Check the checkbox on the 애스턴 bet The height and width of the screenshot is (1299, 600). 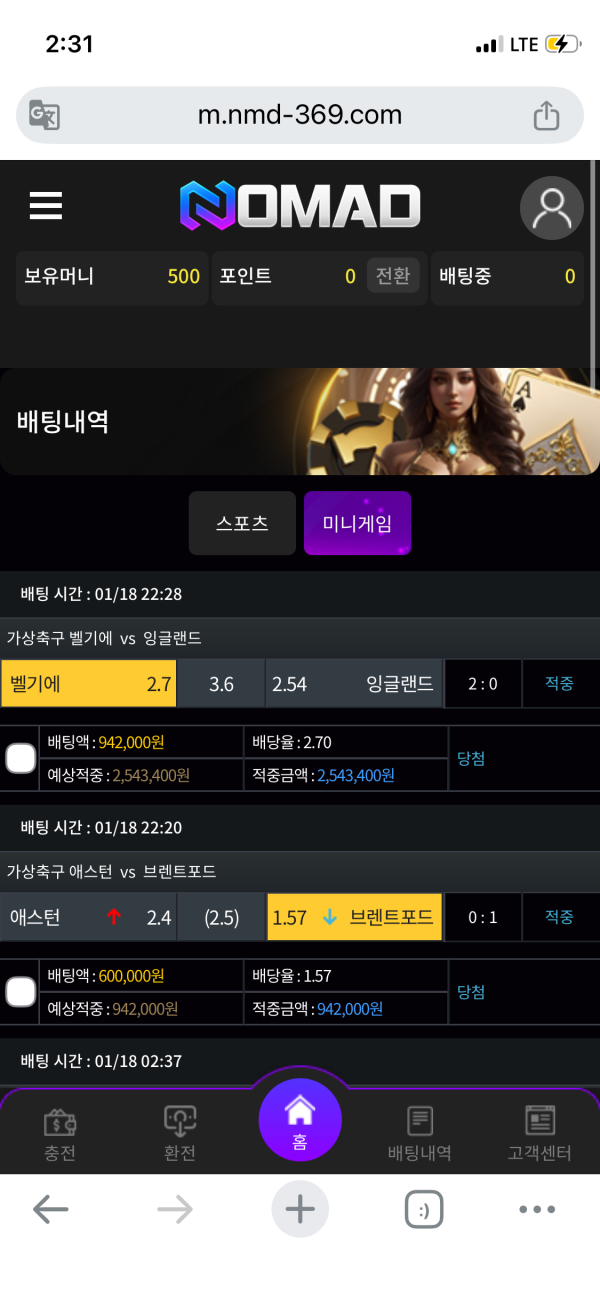[x=21, y=990]
